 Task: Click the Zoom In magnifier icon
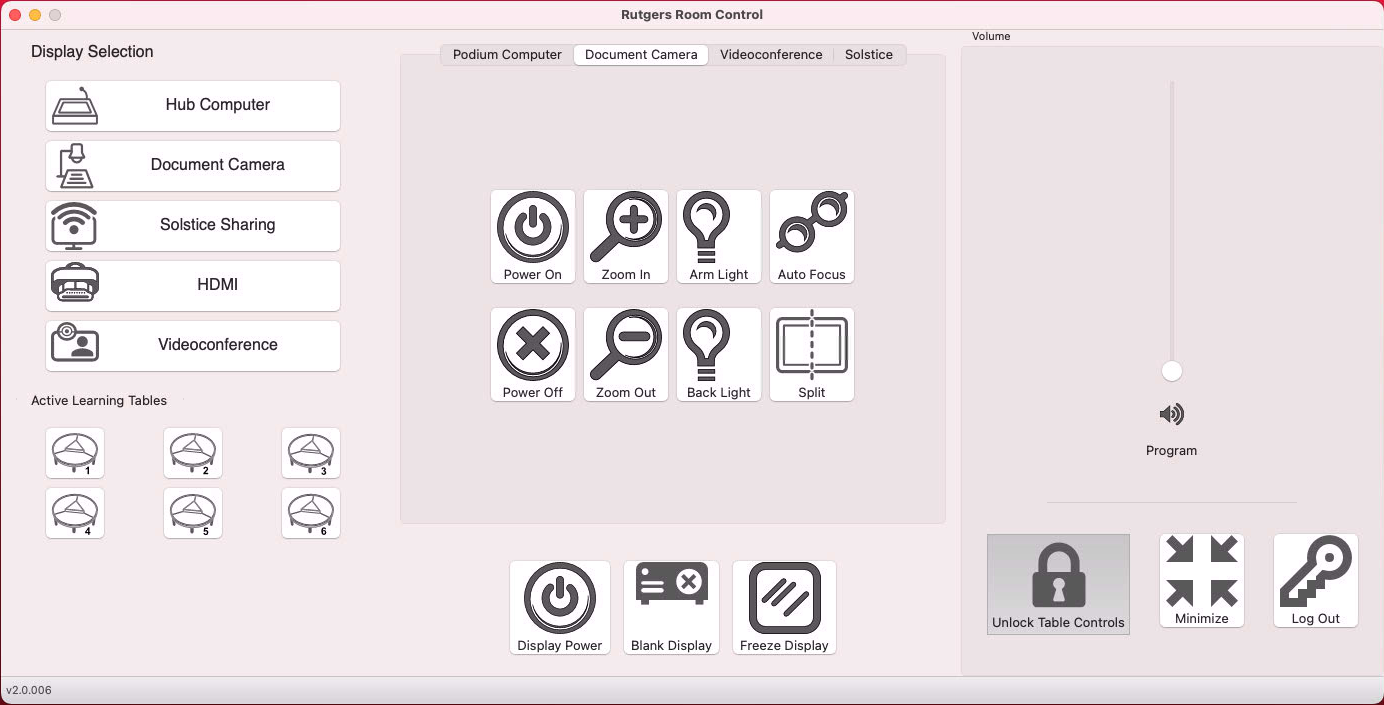coord(625,236)
